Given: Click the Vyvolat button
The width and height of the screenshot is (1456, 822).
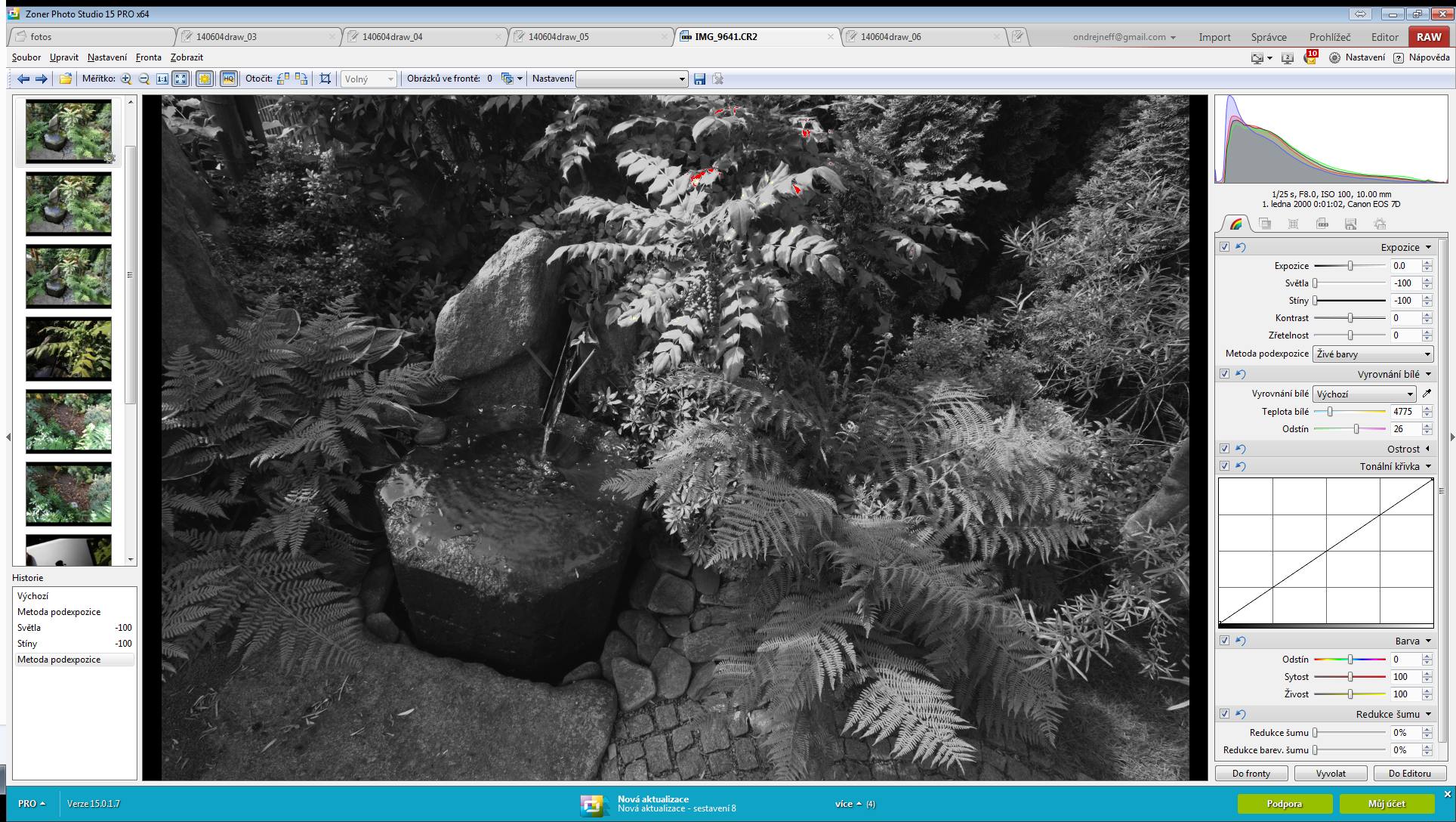Looking at the screenshot, I should (1331, 773).
